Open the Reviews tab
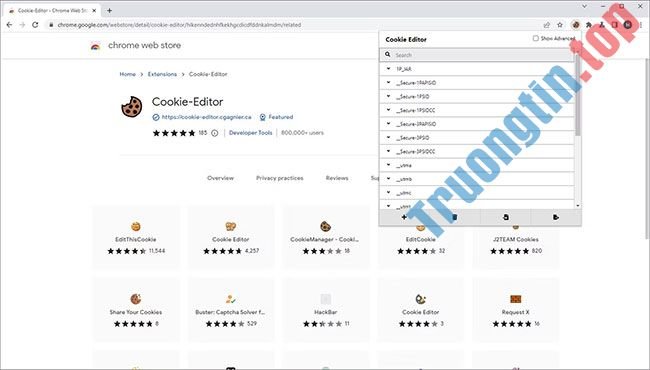 (x=337, y=178)
